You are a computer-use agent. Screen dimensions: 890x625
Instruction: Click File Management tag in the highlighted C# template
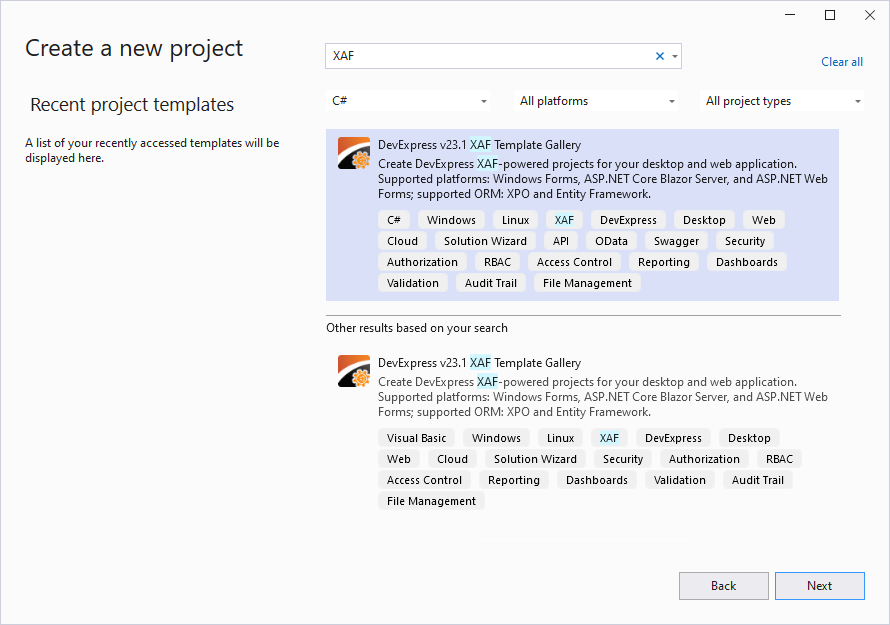[x=587, y=283]
